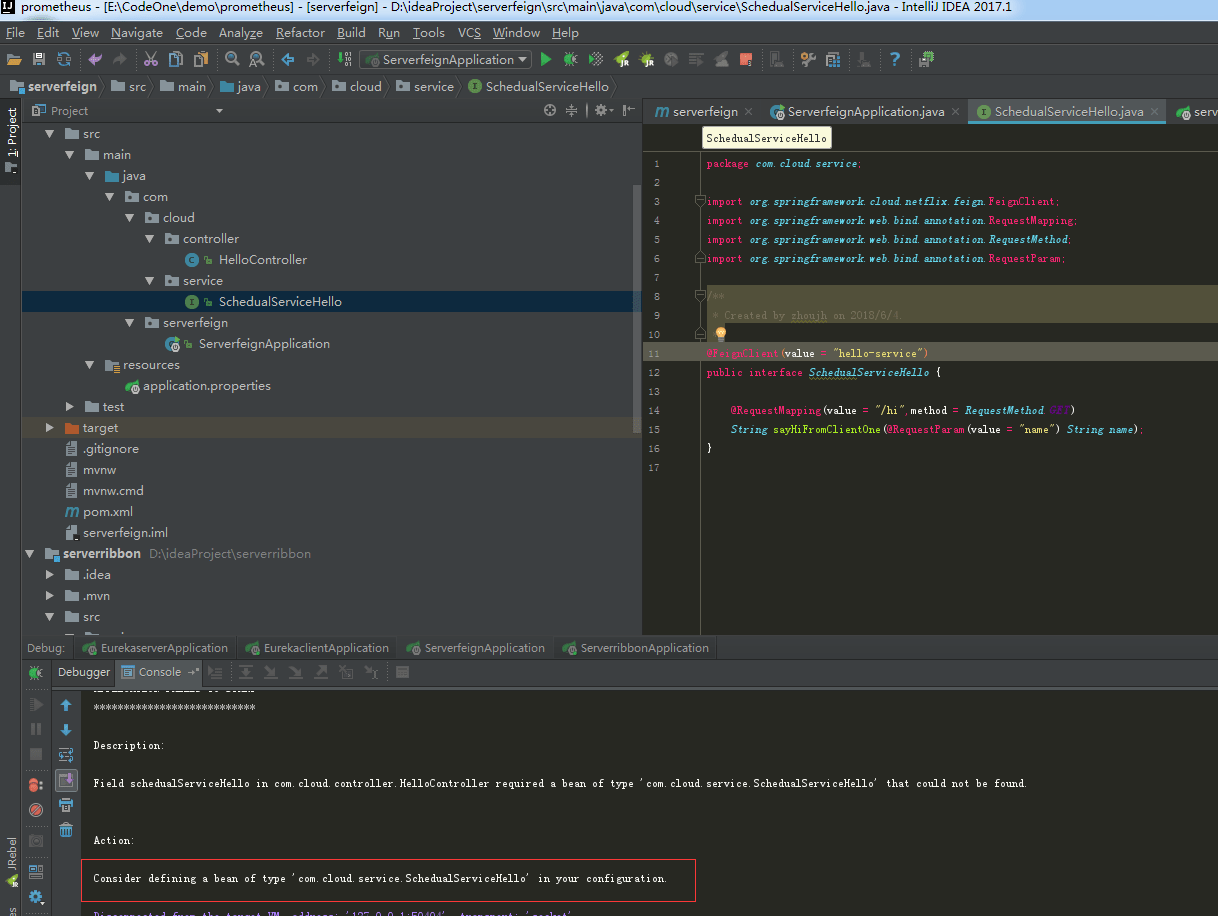Open HelloController in the project tree
1218x916 pixels.
pyautogui.click(x=262, y=260)
